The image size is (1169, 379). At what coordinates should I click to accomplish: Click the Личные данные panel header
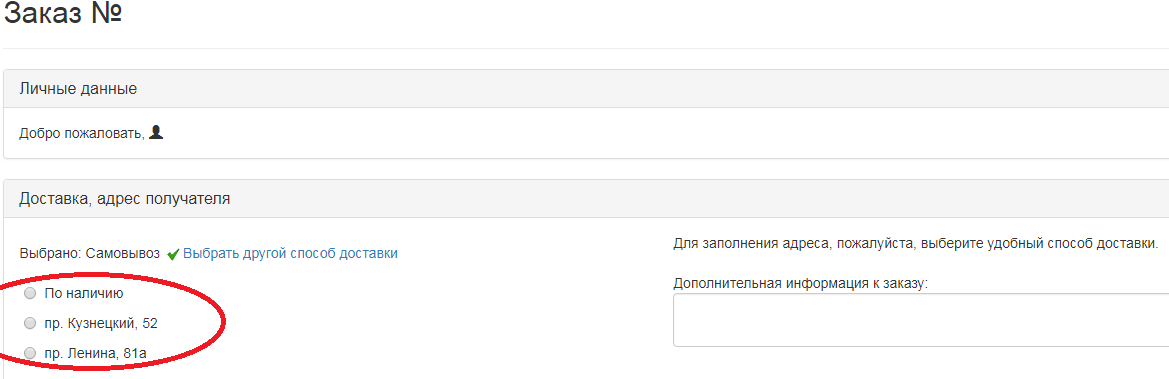(x=586, y=89)
